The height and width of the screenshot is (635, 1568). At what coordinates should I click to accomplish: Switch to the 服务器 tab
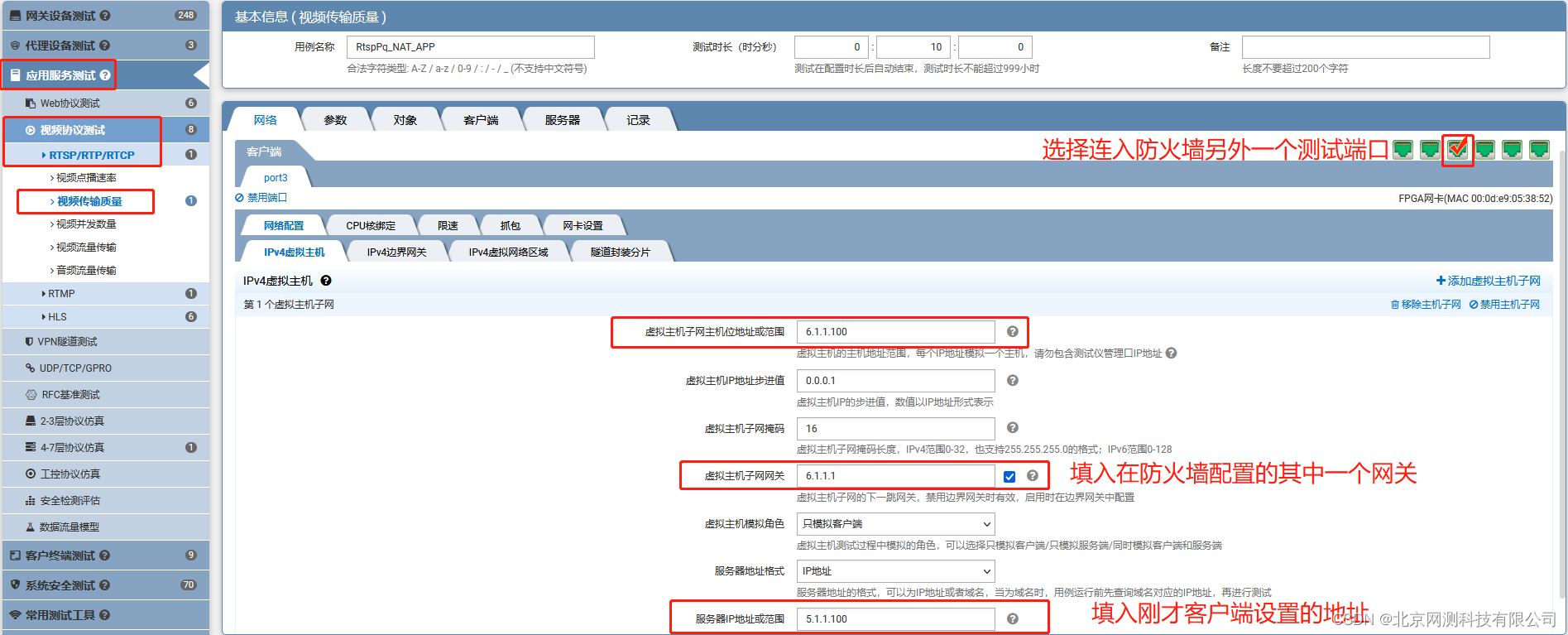563,120
